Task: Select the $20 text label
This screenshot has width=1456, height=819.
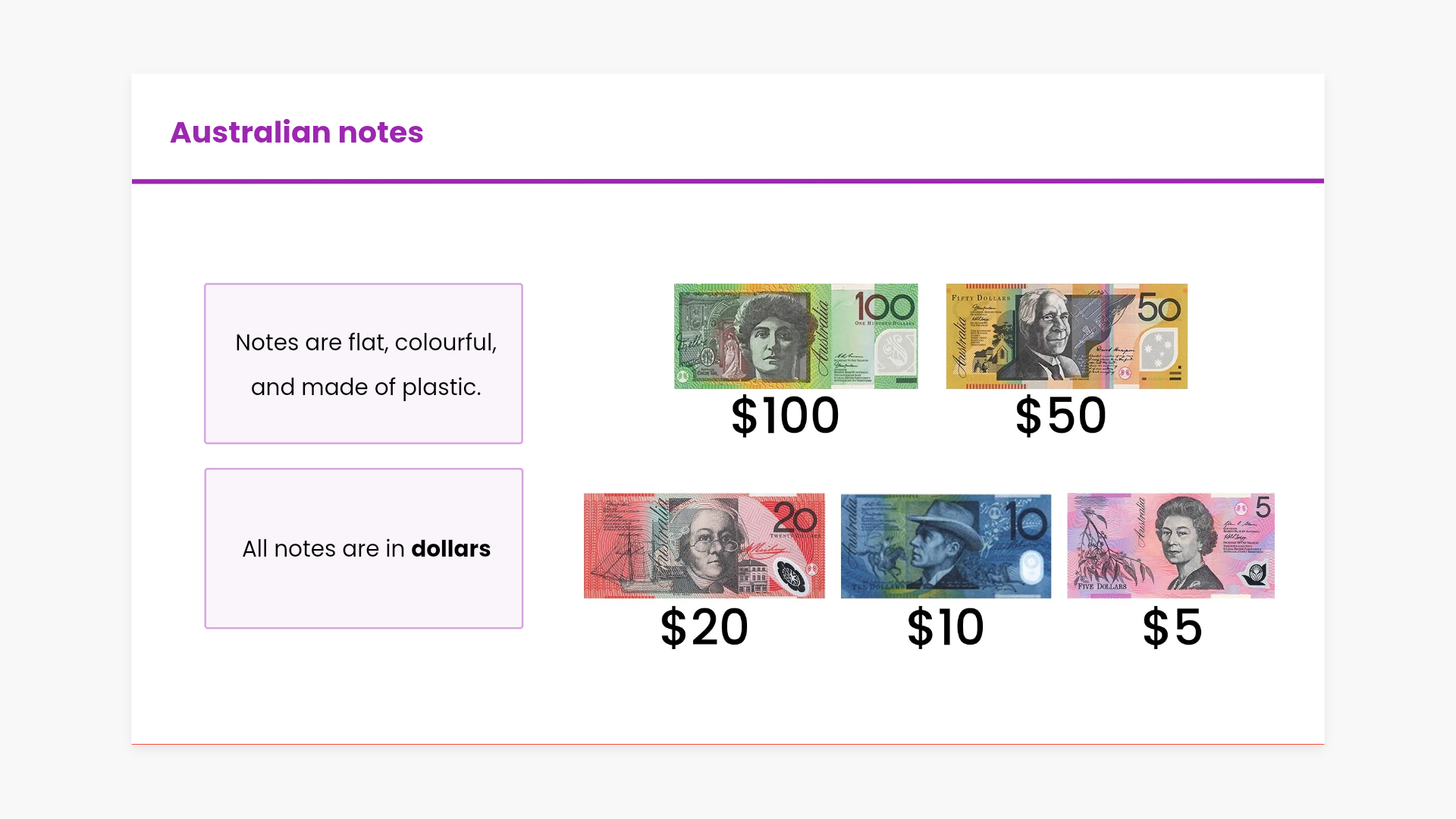Action: point(704,628)
